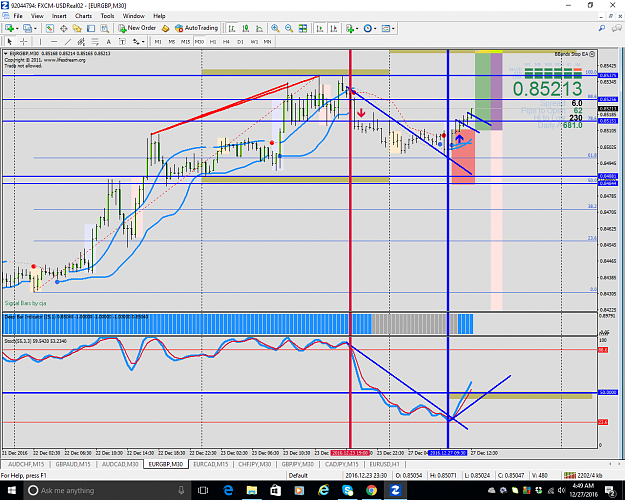The width and height of the screenshot is (625, 500).
Task: Open the Help menu
Action: [x=159, y=16]
